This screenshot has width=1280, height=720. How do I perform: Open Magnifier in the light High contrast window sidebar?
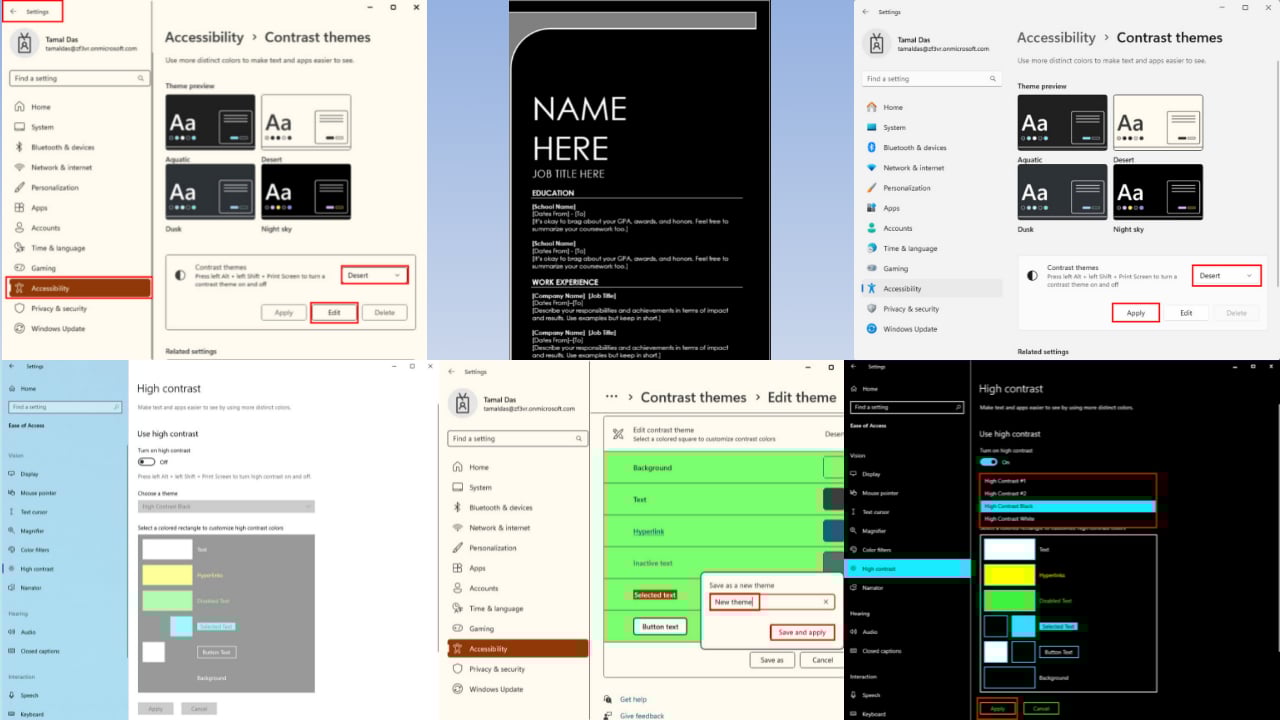tap(32, 531)
